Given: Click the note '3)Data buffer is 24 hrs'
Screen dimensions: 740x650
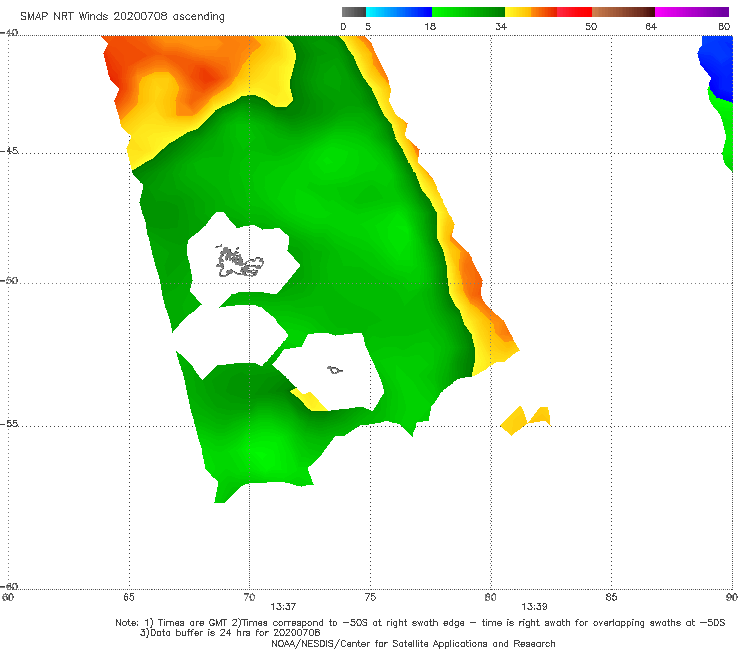Looking at the screenshot, I should [230, 633].
